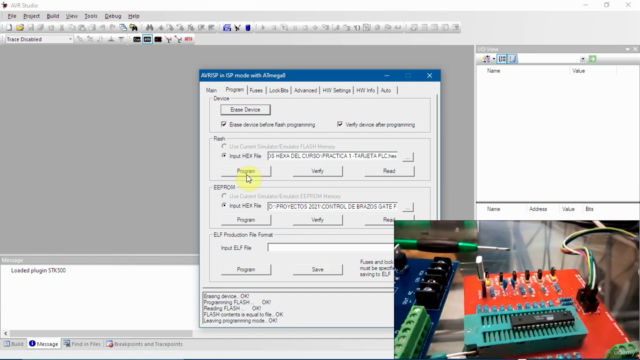The width and height of the screenshot is (640, 360).
Task: Click the ELF Save button
Action: point(318,269)
